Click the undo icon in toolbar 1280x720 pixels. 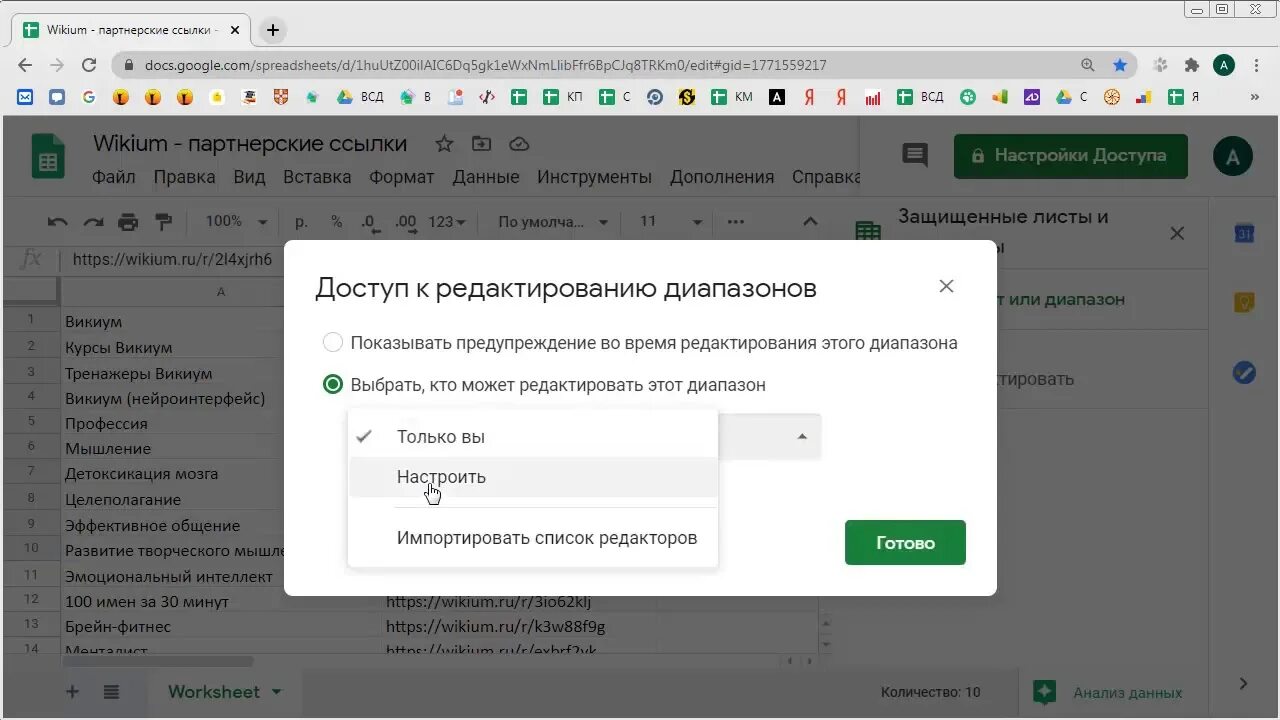tap(58, 222)
